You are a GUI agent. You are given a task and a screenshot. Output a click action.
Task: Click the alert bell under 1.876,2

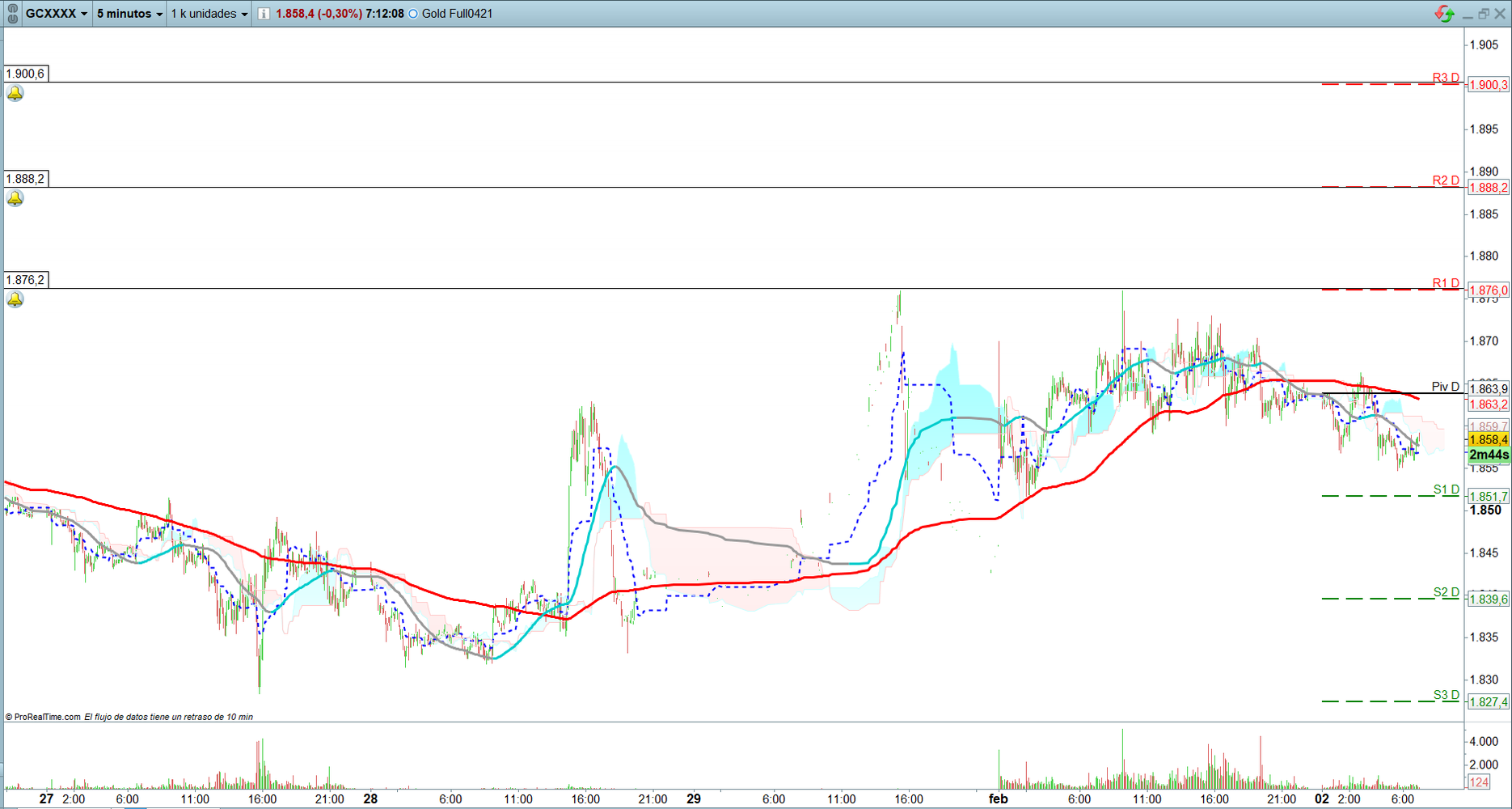coord(15,300)
